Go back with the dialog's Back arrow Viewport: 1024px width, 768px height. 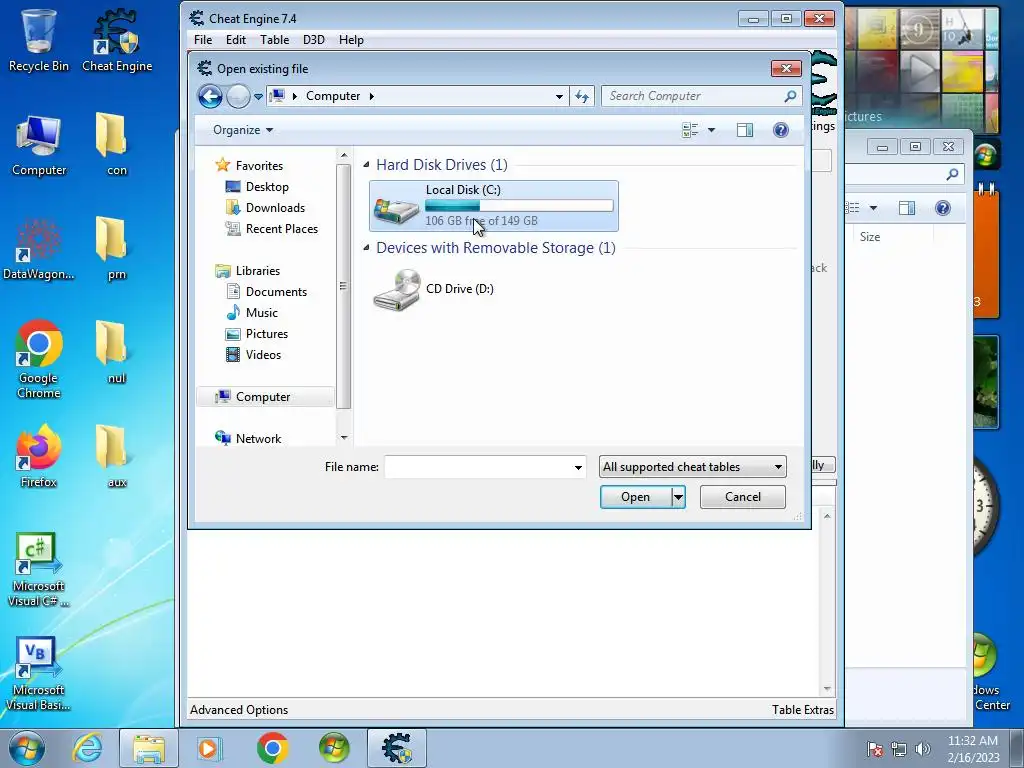(210, 97)
